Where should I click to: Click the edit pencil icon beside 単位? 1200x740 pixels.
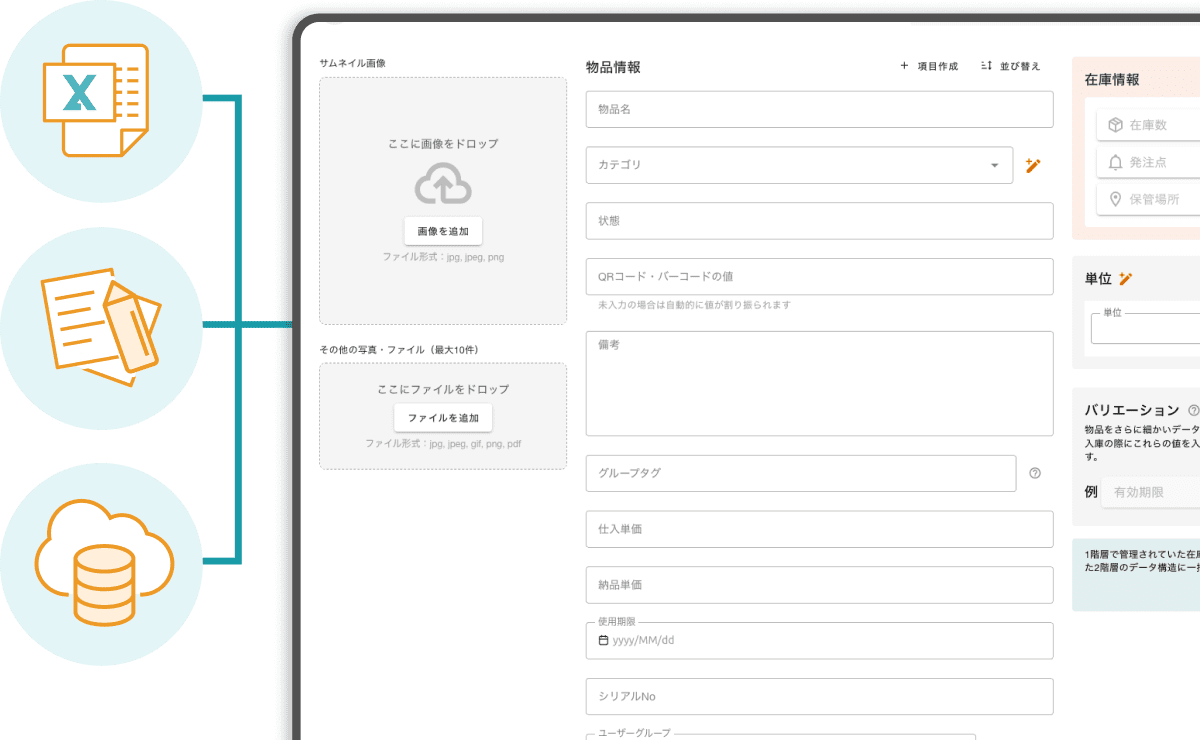coord(1126,278)
